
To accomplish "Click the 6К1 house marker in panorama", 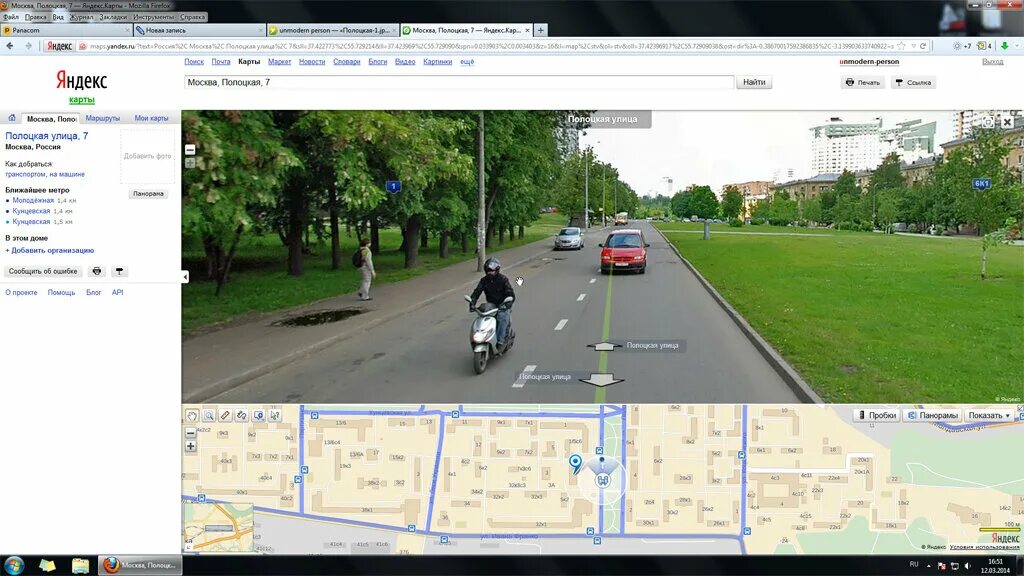I will tap(982, 184).
